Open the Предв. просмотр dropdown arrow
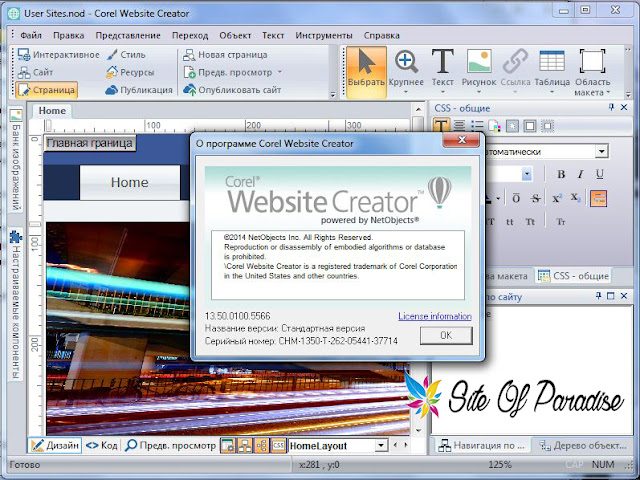 [280, 72]
